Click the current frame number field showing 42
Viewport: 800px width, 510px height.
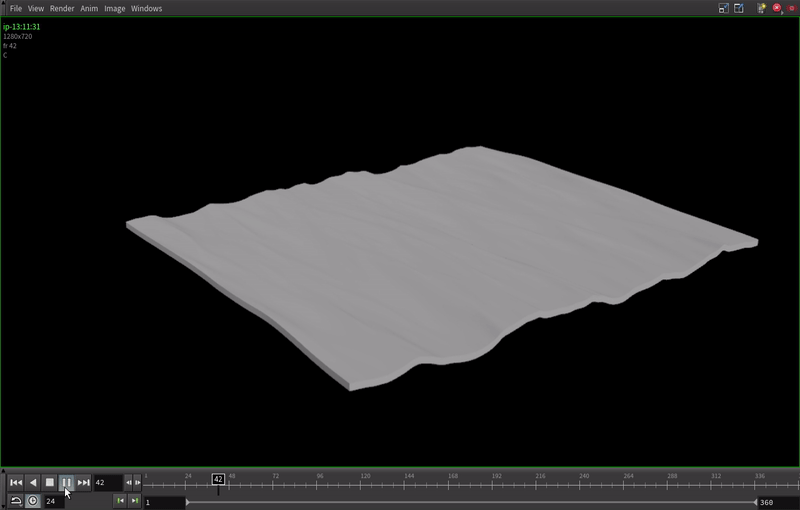[x=107, y=483]
